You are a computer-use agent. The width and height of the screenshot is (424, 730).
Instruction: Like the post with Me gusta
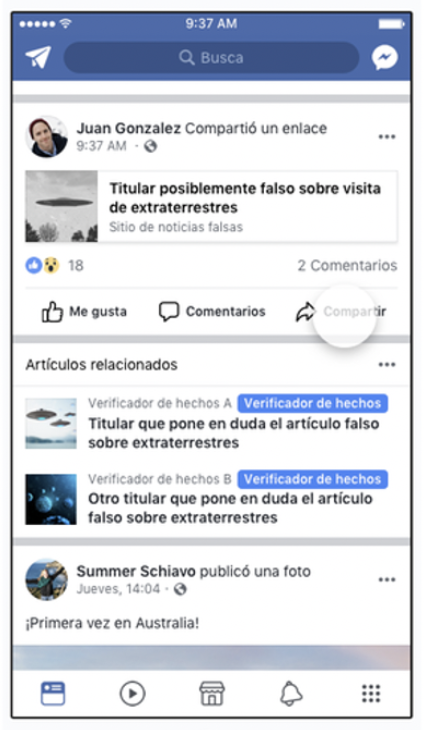pos(84,311)
